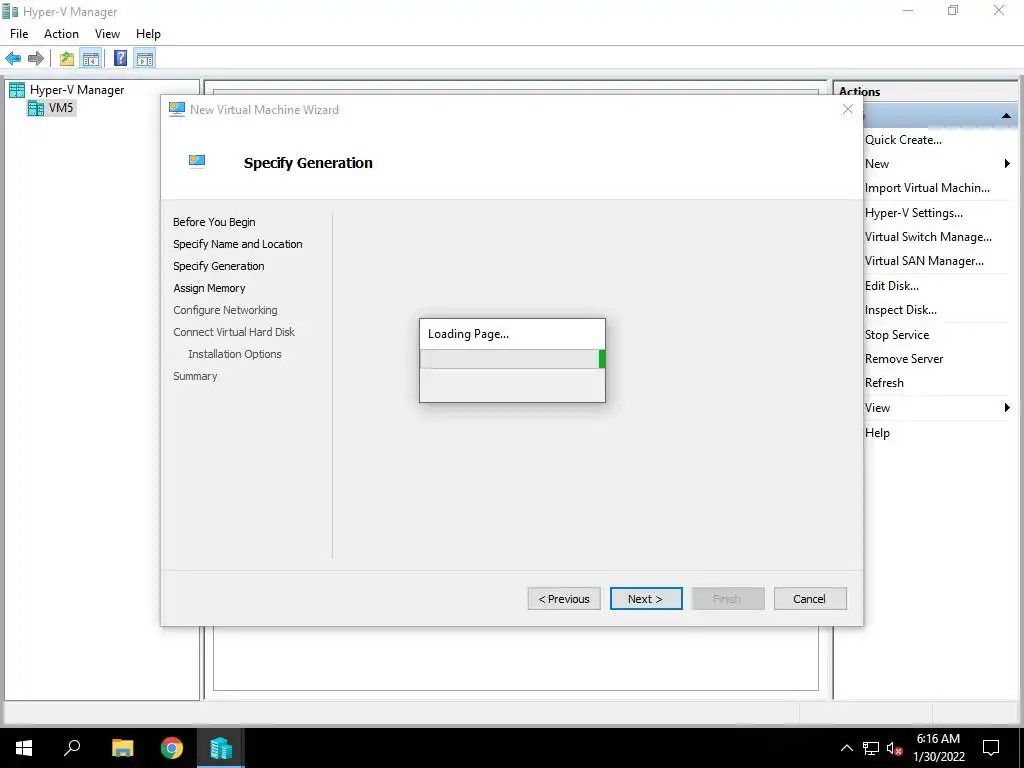Image resolution: width=1024 pixels, height=768 pixels.
Task: Expand the New submenu arrow in Actions
Action: tap(1007, 164)
